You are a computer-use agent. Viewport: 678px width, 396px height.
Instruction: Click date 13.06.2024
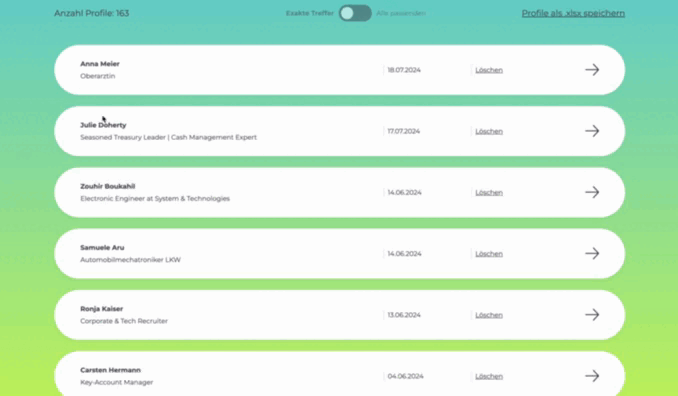point(404,315)
